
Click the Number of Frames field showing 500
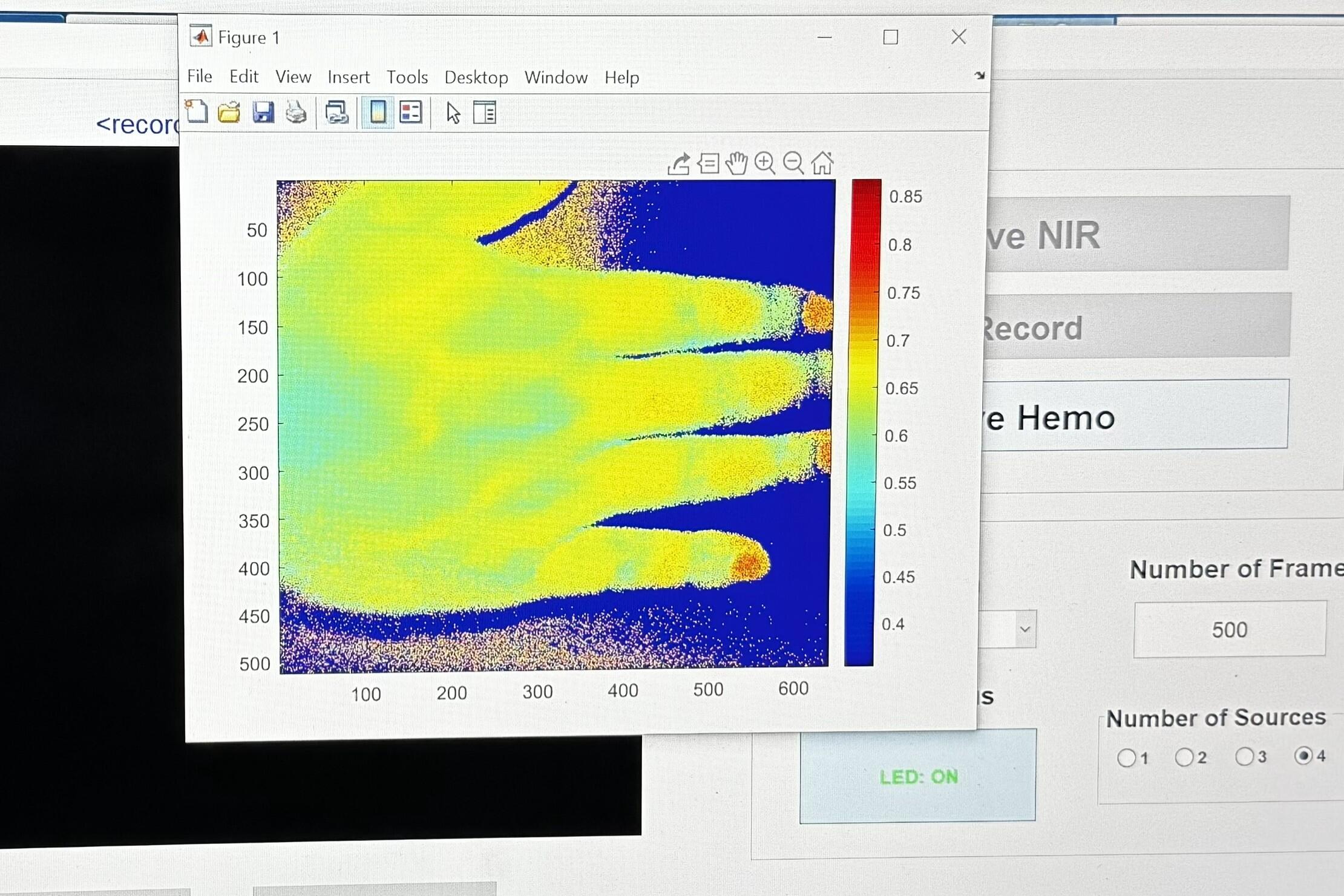coord(1230,629)
